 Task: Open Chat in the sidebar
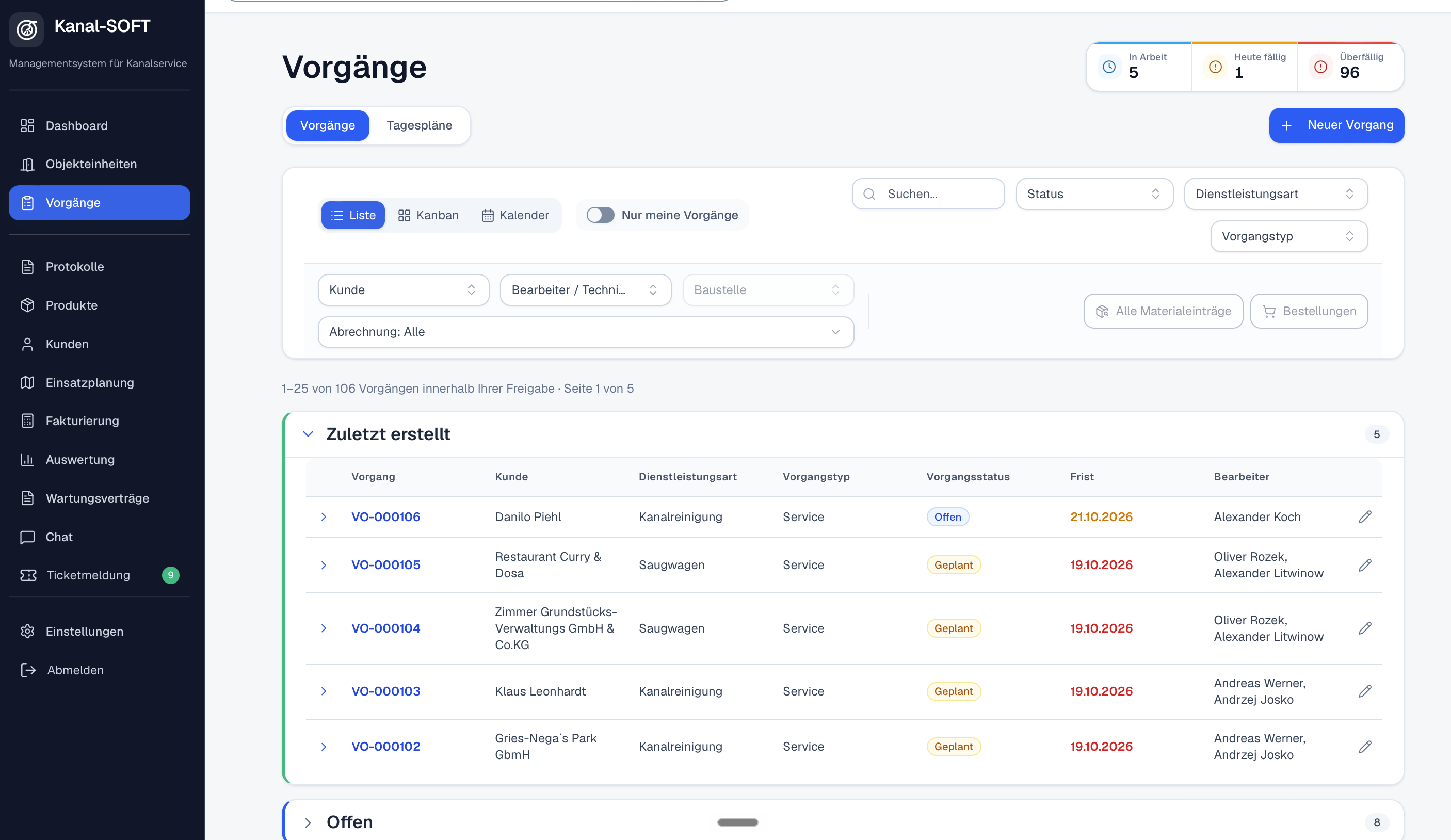pos(99,537)
